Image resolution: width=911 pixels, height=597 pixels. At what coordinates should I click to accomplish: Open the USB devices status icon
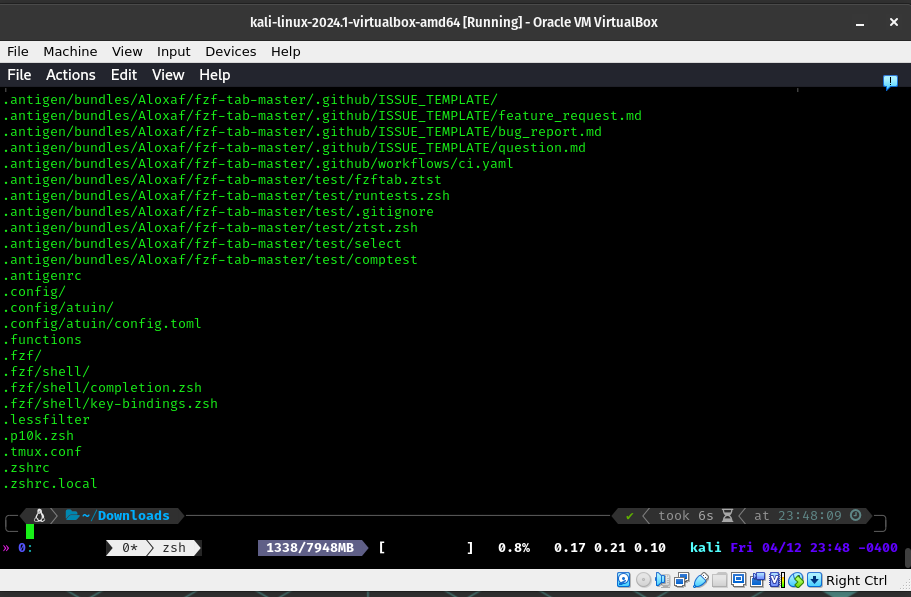tap(701, 580)
